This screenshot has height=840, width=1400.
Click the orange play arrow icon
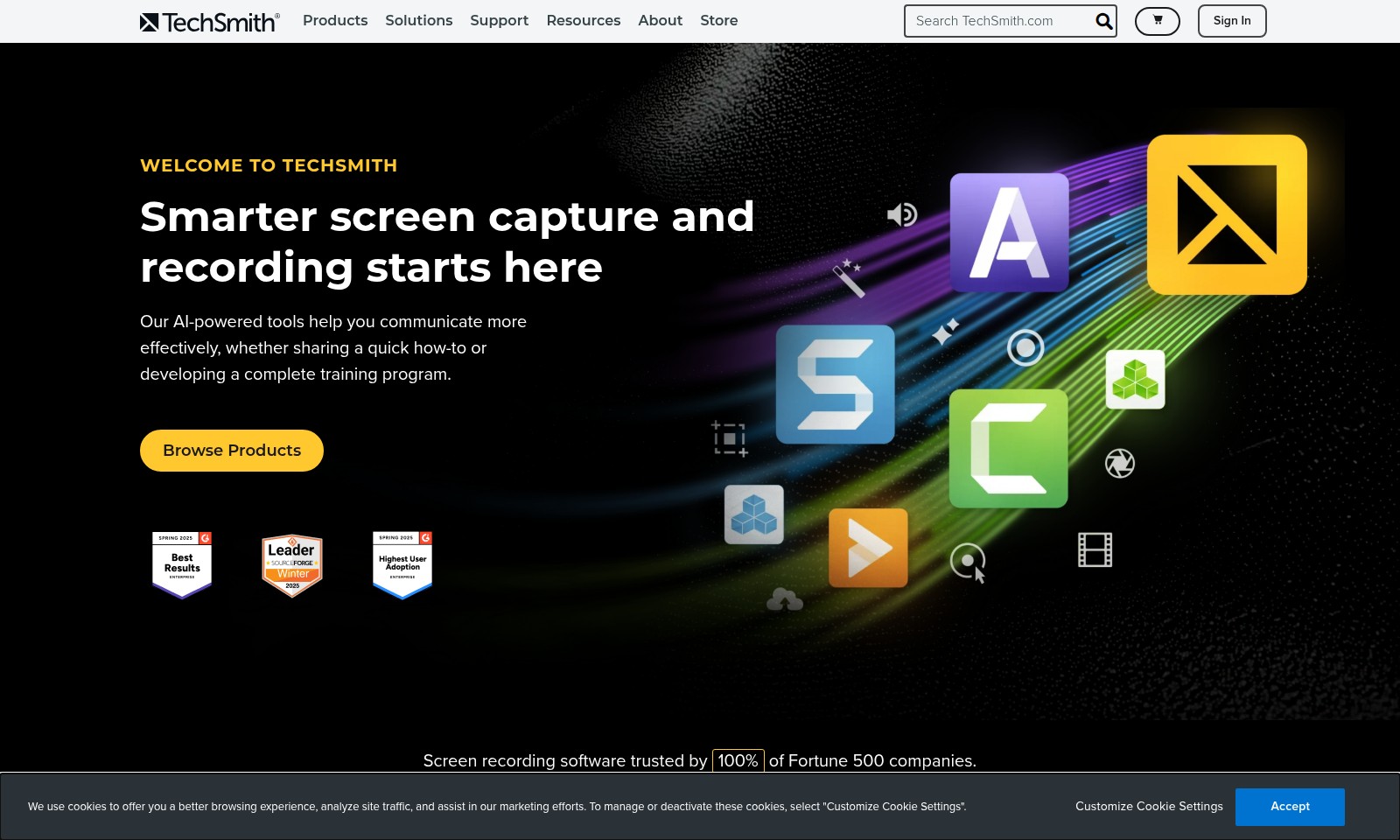868,548
